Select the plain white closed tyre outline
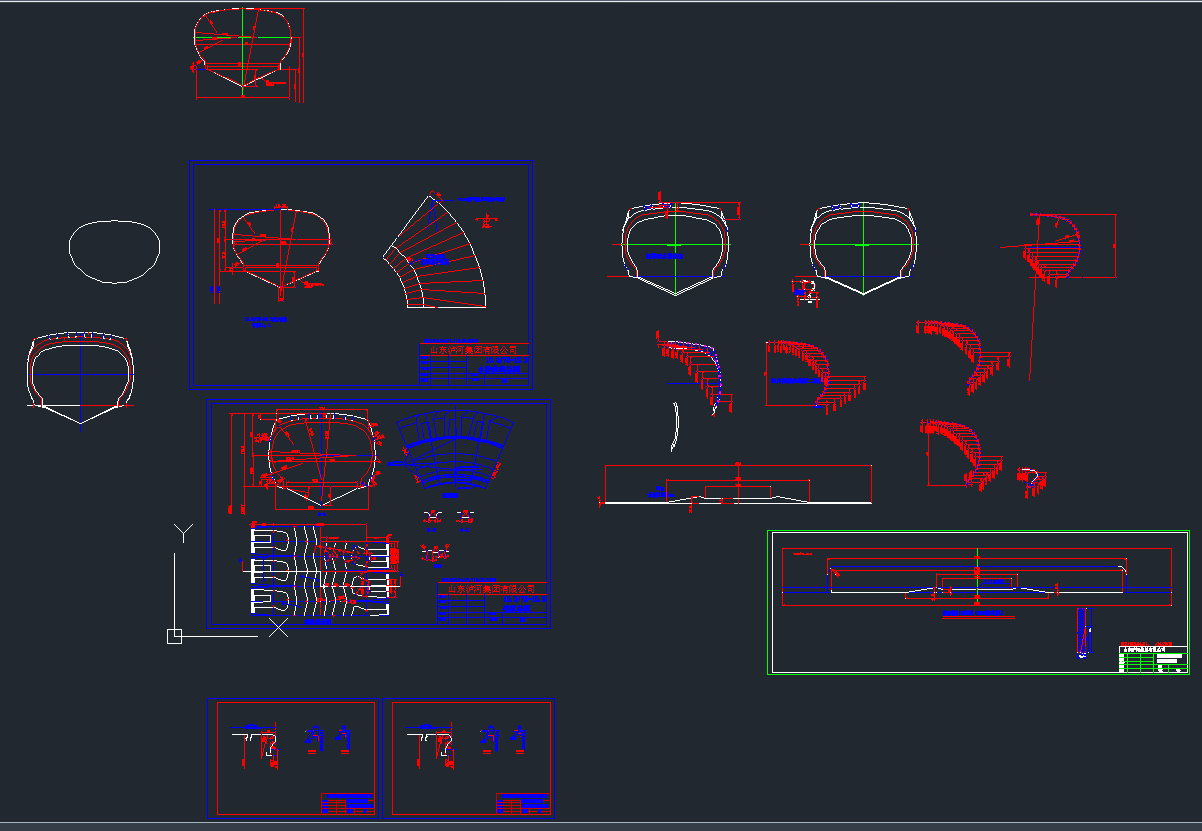Screen dimensions: 1202x831 pos(114,251)
